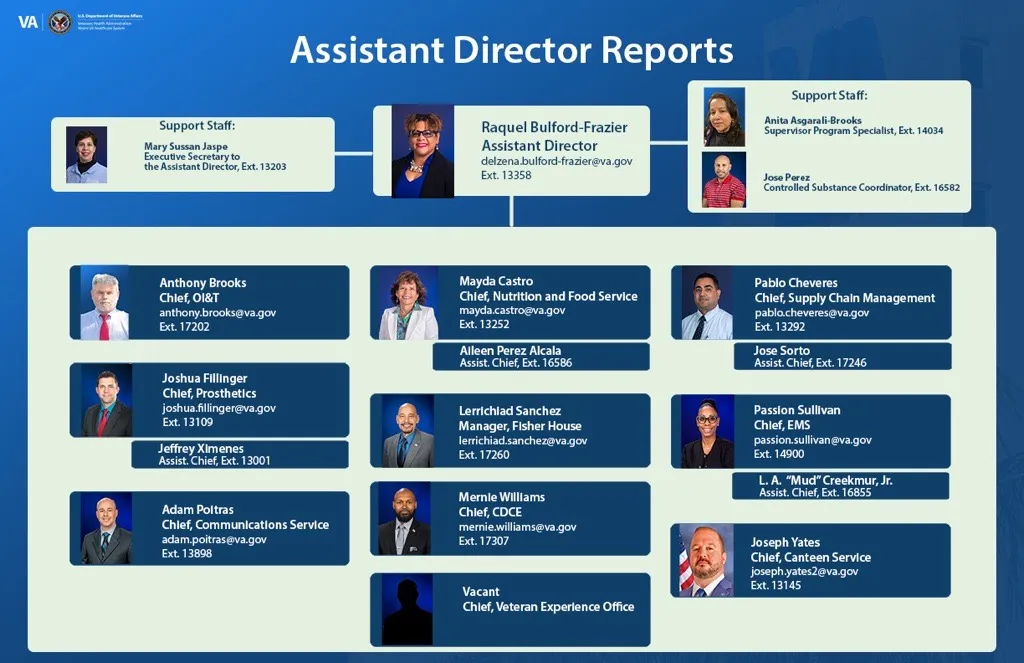Click Passion Sullivan's photo
Screen dimensions: 1024x663
click(708, 432)
